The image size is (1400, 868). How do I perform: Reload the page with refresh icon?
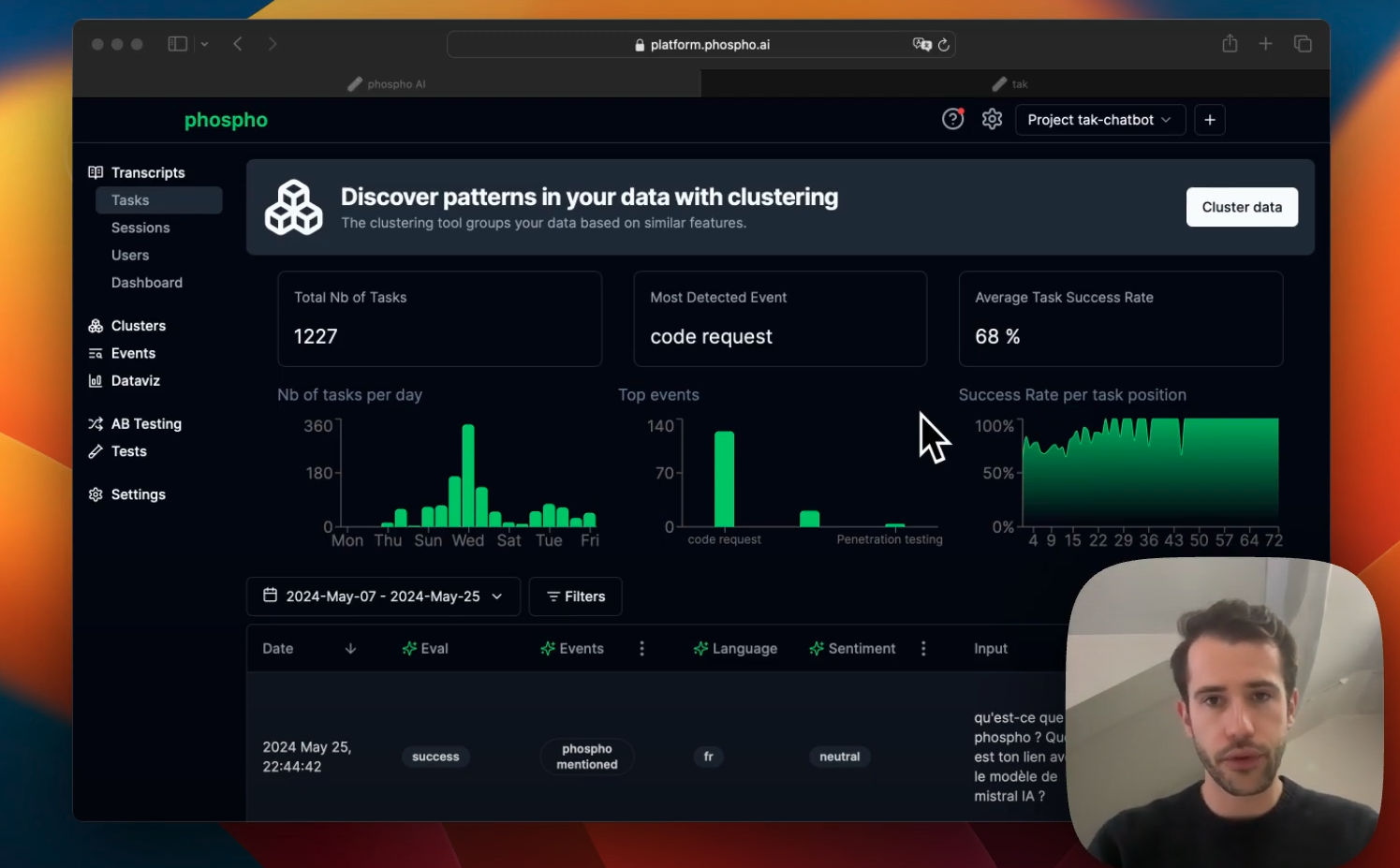point(944,44)
